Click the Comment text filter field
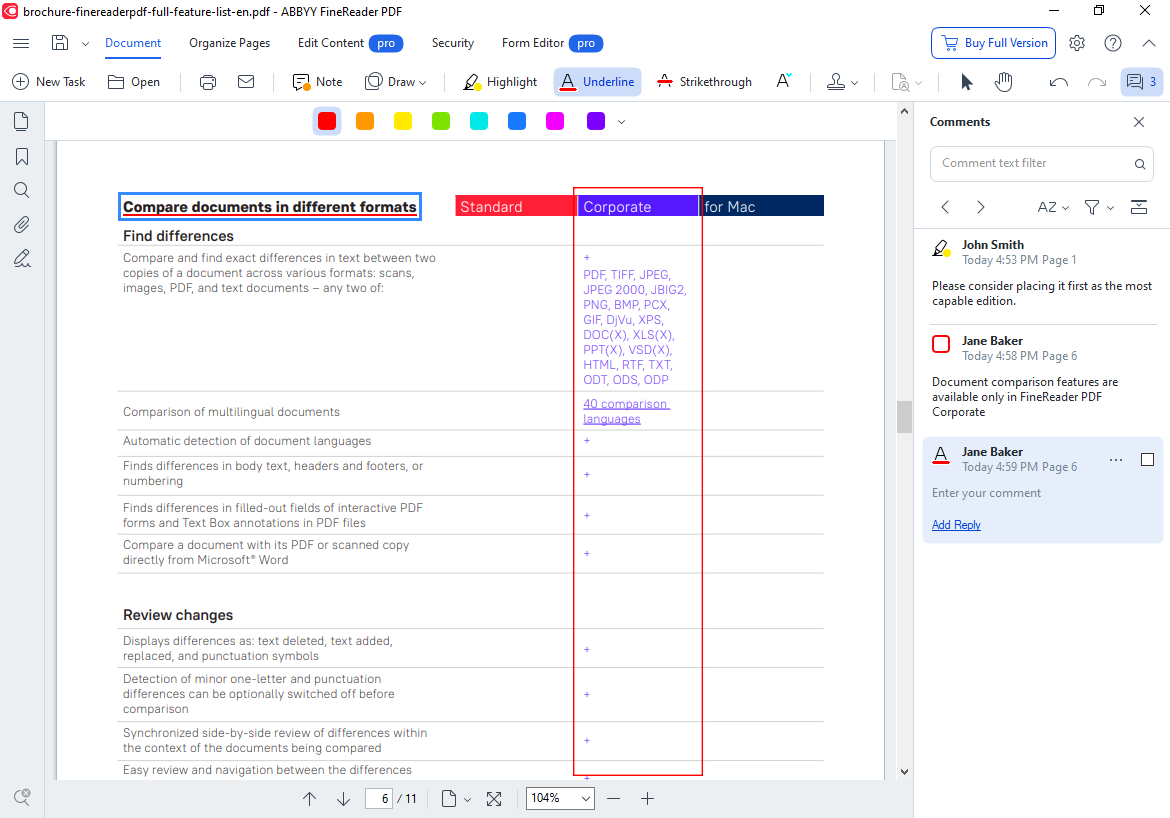The image size is (1170, 818). point(1042,163)
